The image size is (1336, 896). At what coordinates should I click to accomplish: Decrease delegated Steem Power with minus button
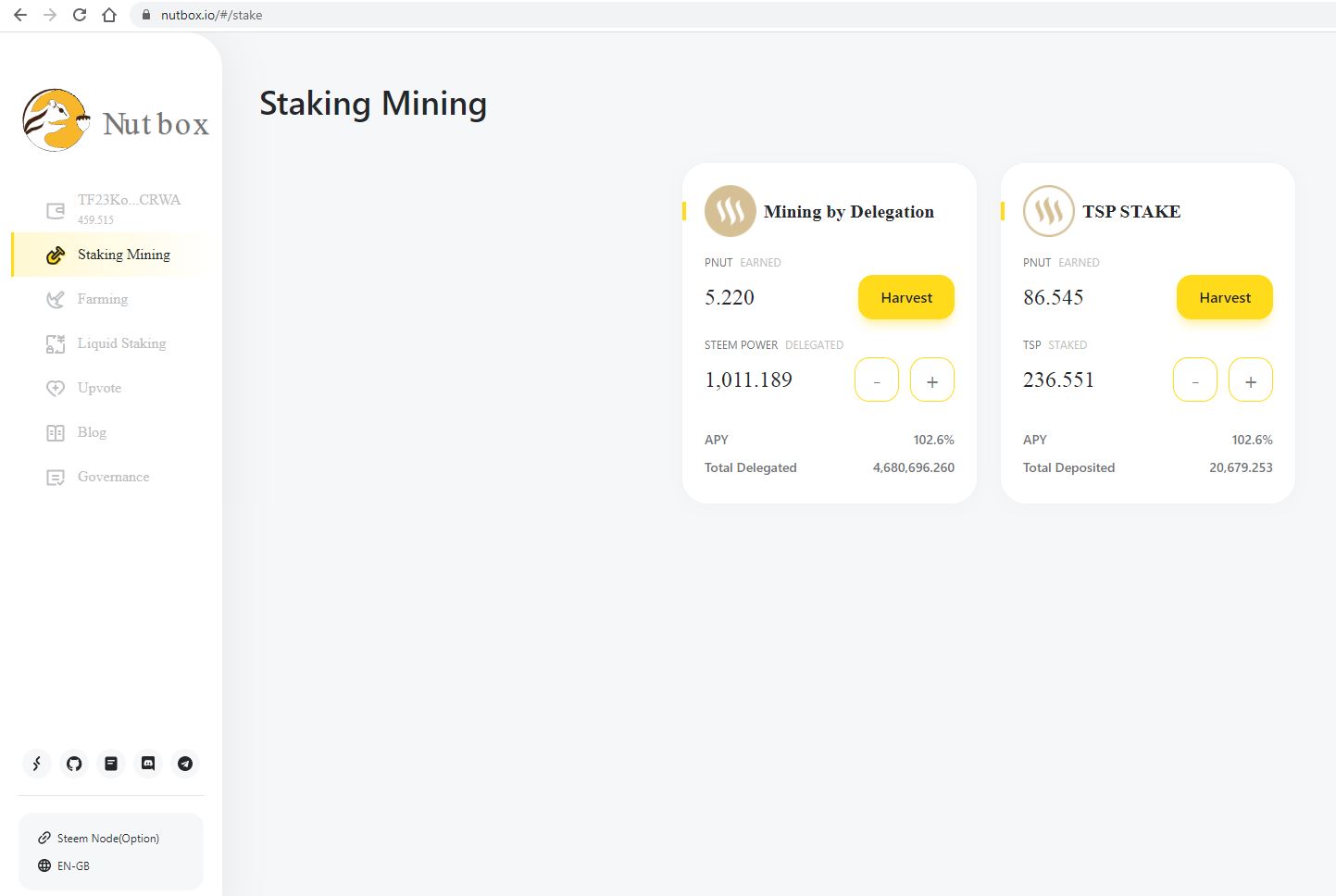point(877,380)
